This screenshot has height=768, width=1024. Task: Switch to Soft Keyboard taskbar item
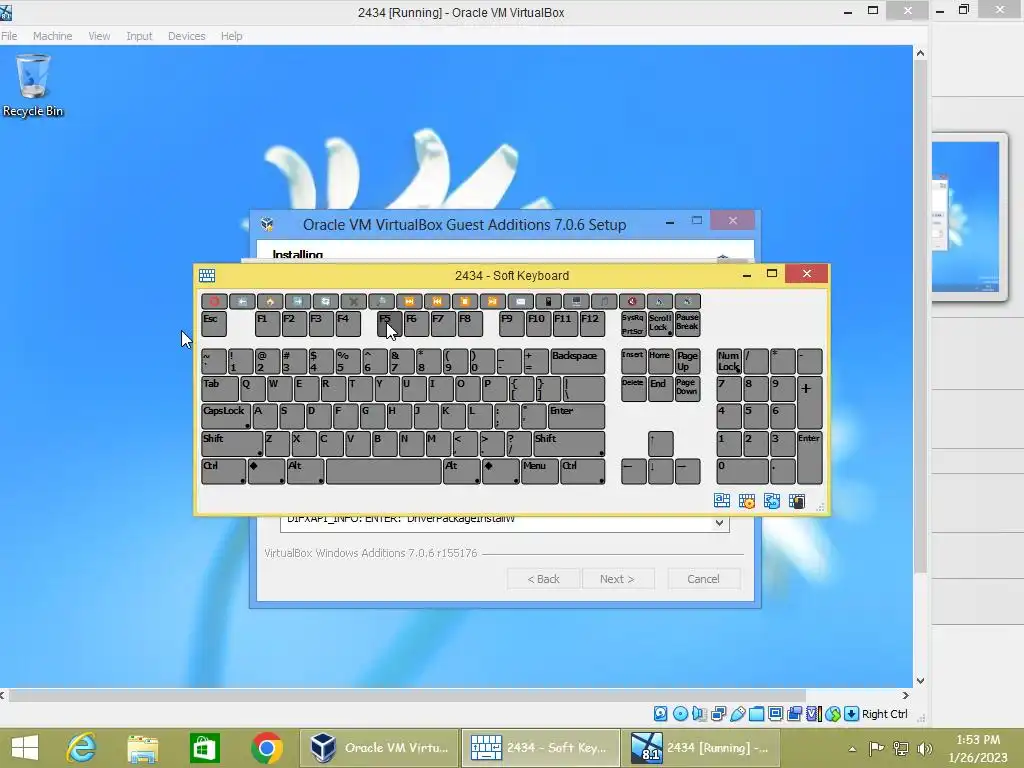(x=539, y=748)
